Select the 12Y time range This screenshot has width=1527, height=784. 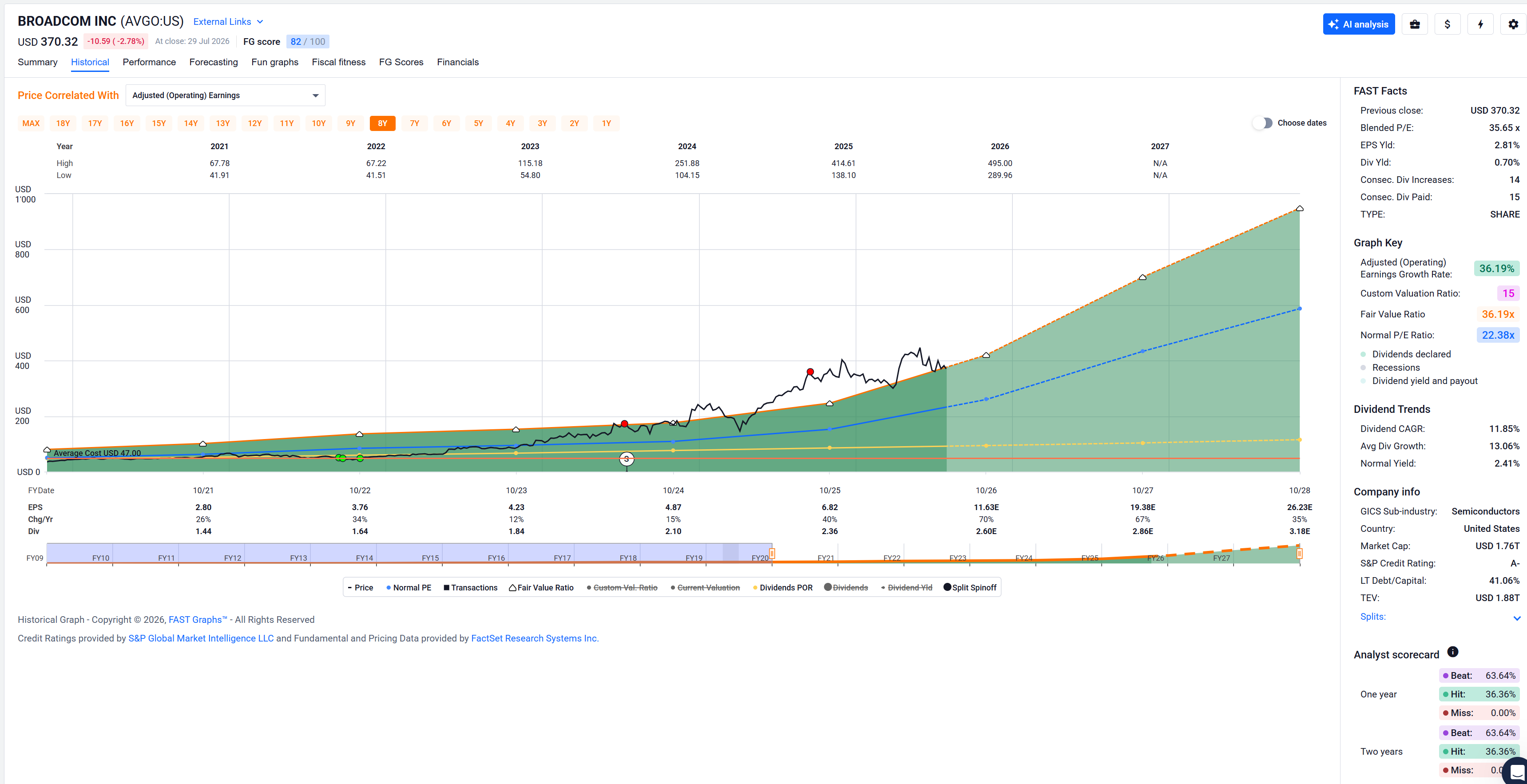pyautogui.click(x=255, y=123)
